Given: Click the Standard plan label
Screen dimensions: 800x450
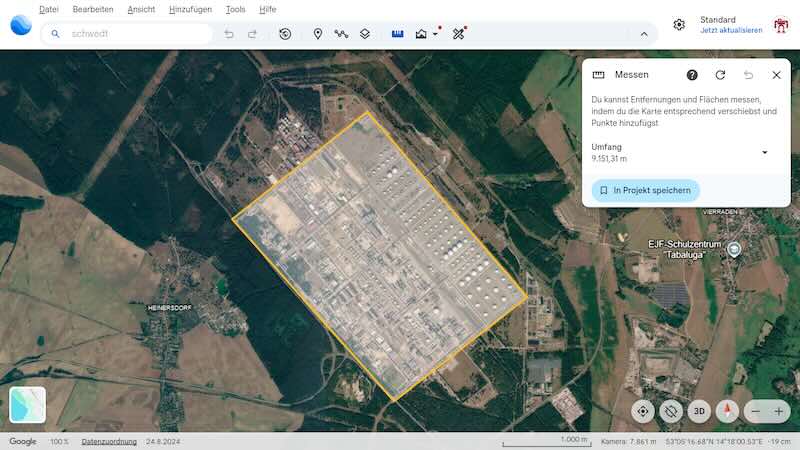Looking at the screenshot, I should click(718, 19).
